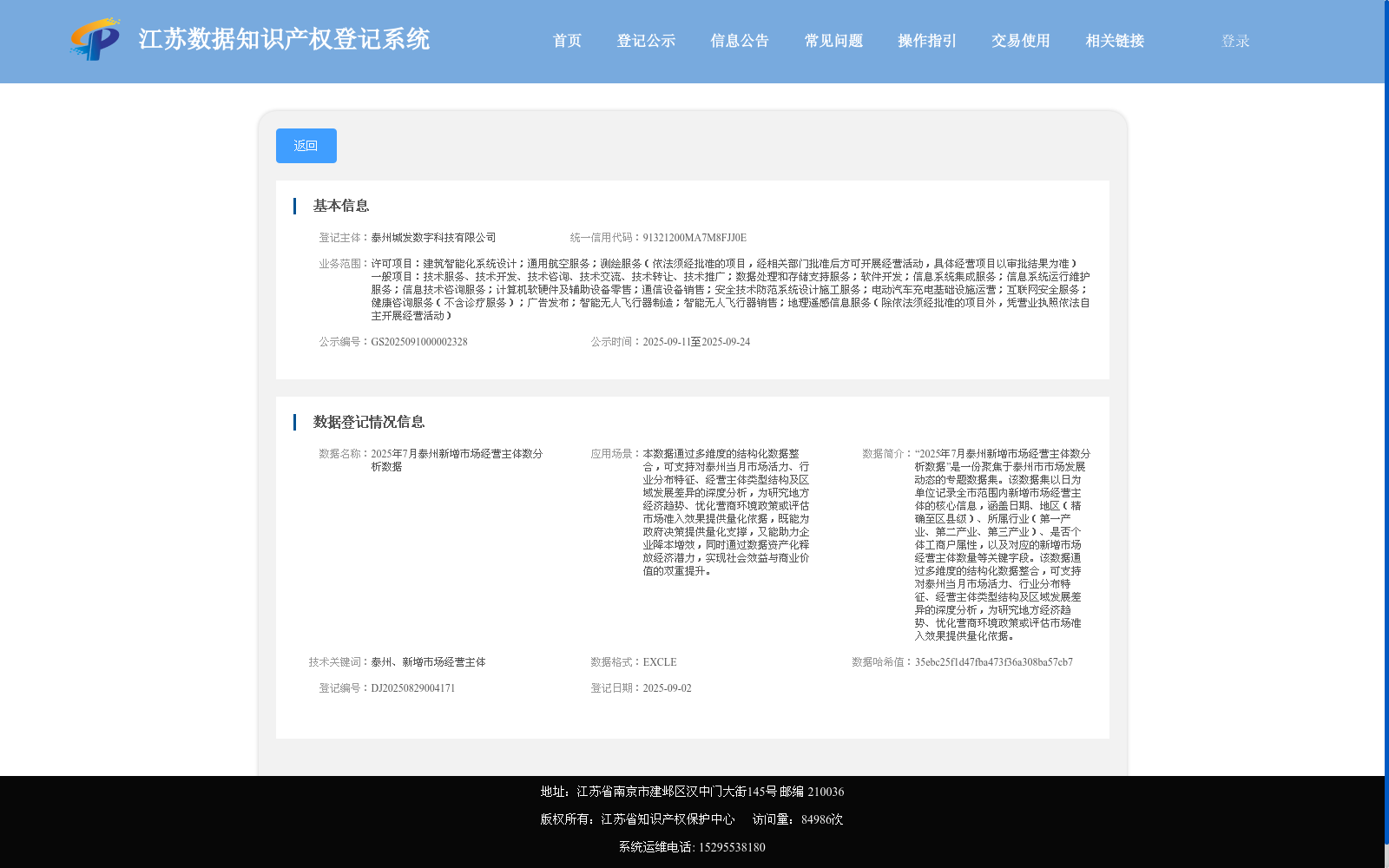Select credit code 91321200MA7M8FJJ0E
Viewport: 1389px width, 868px height.
coord(694,238)
